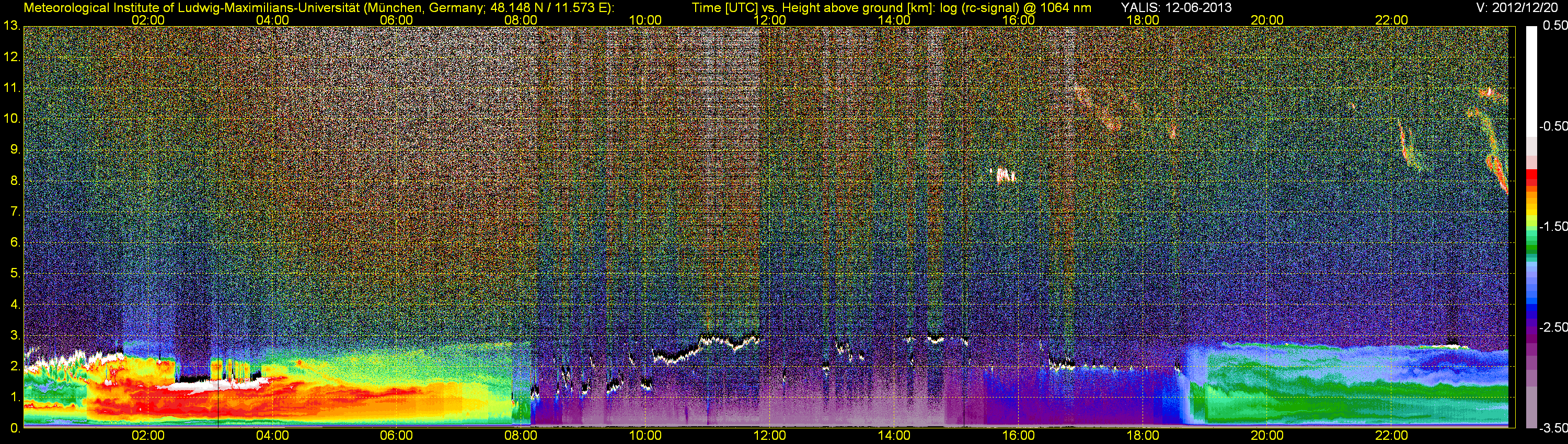The height and width of the screenshot is (444, 1568).
Task: Click the height axis label 1.
Action: point(15,396)
